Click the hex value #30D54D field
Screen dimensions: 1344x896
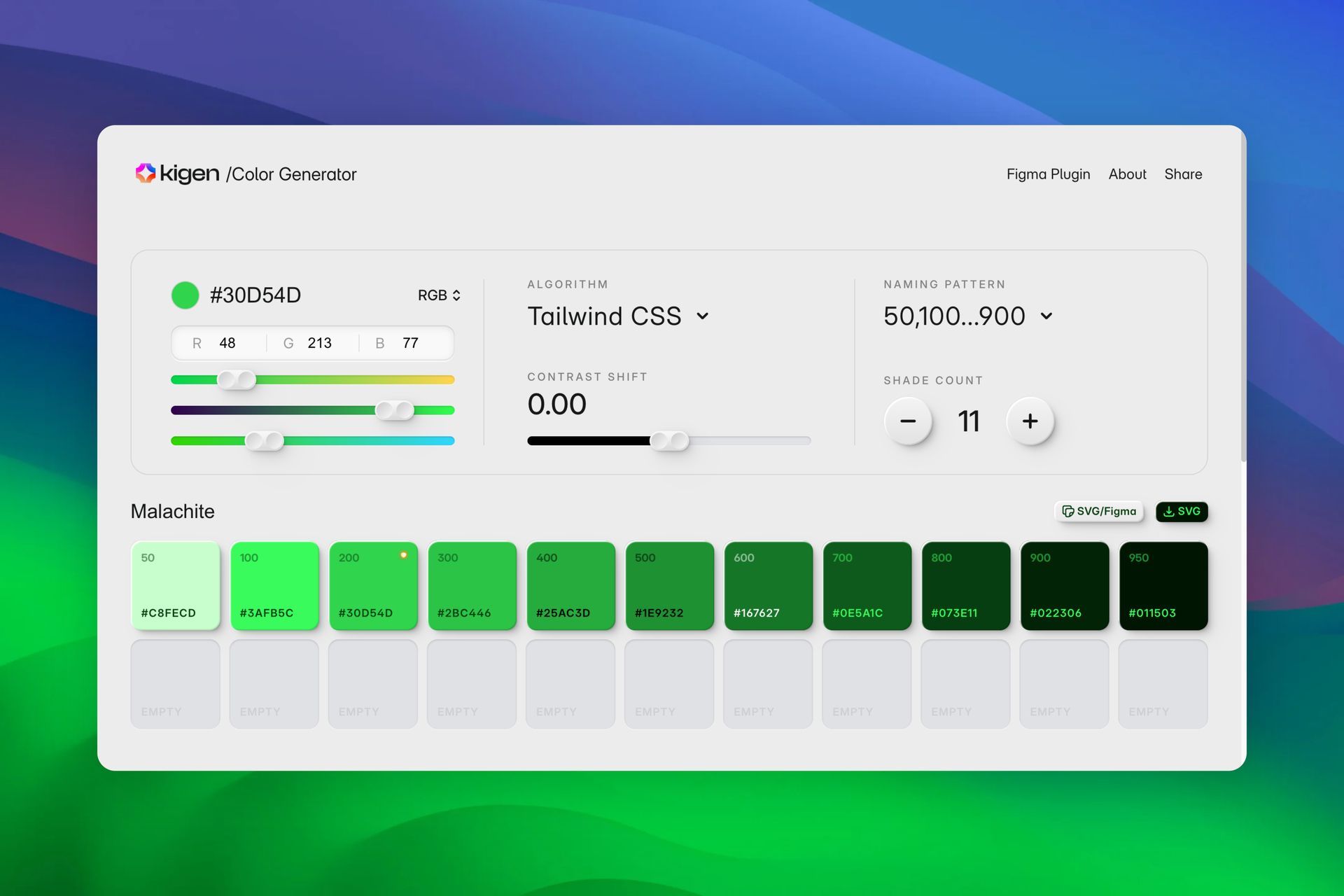(x=255, y=295)
